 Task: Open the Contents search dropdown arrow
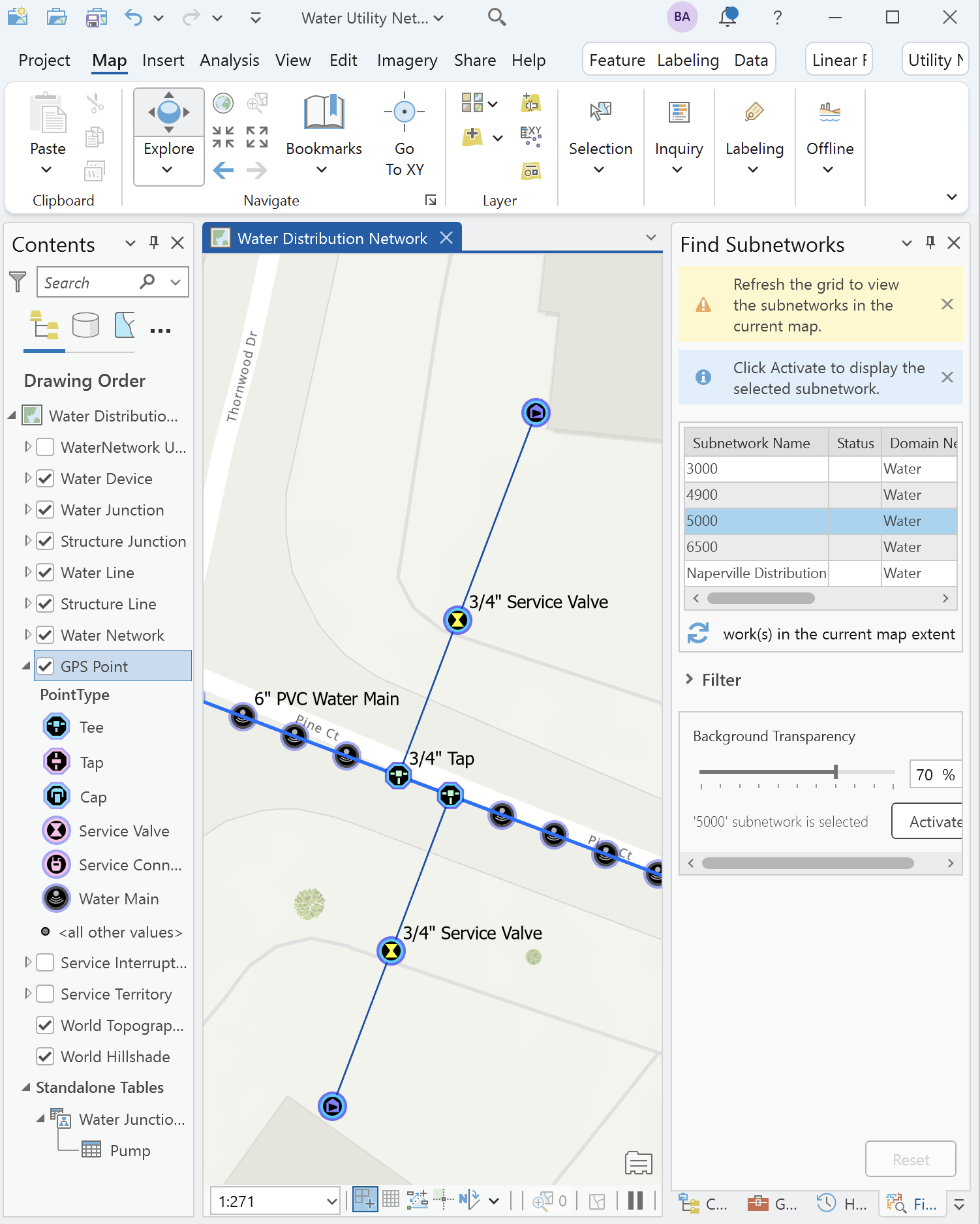[175, 283]
